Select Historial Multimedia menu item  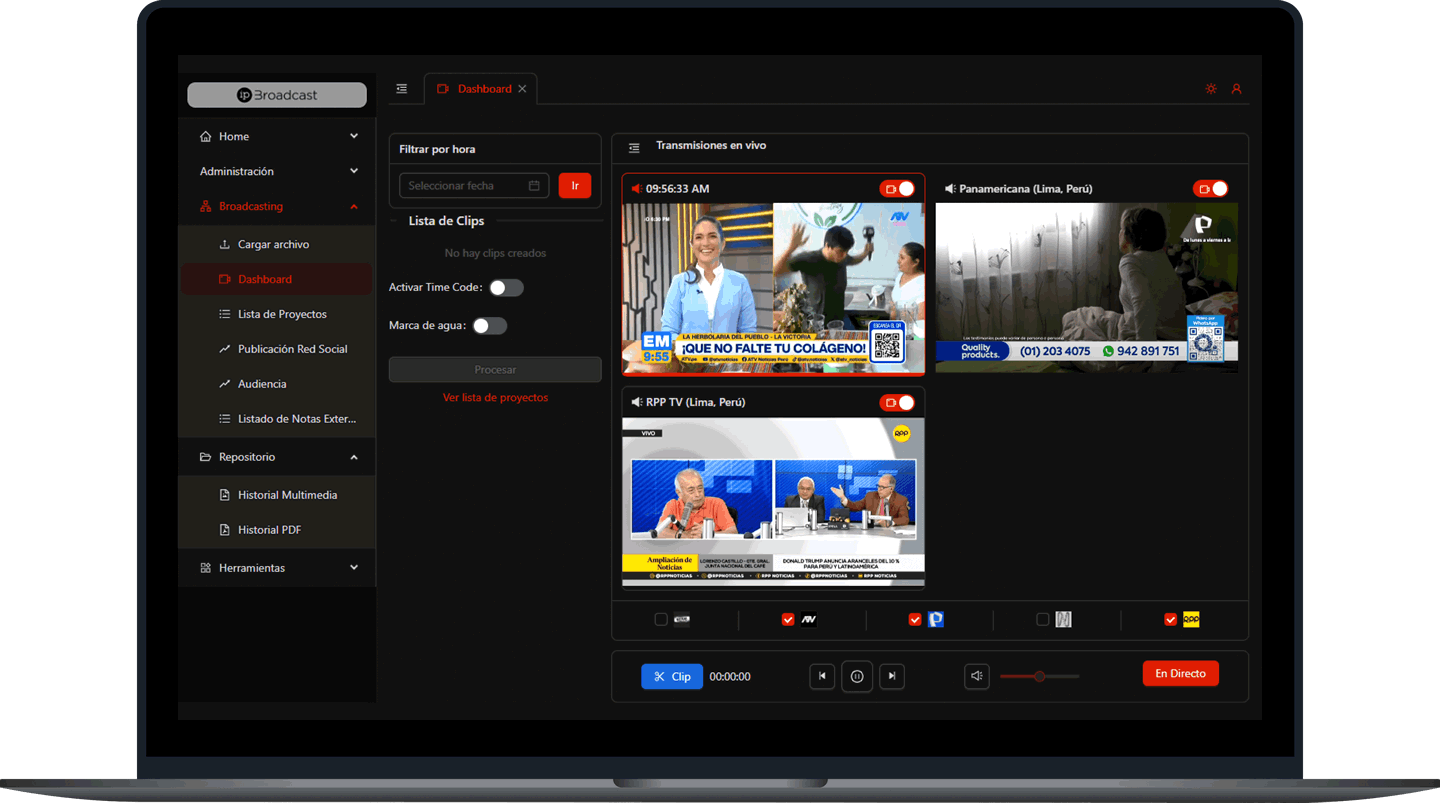(x=287, y=495)
